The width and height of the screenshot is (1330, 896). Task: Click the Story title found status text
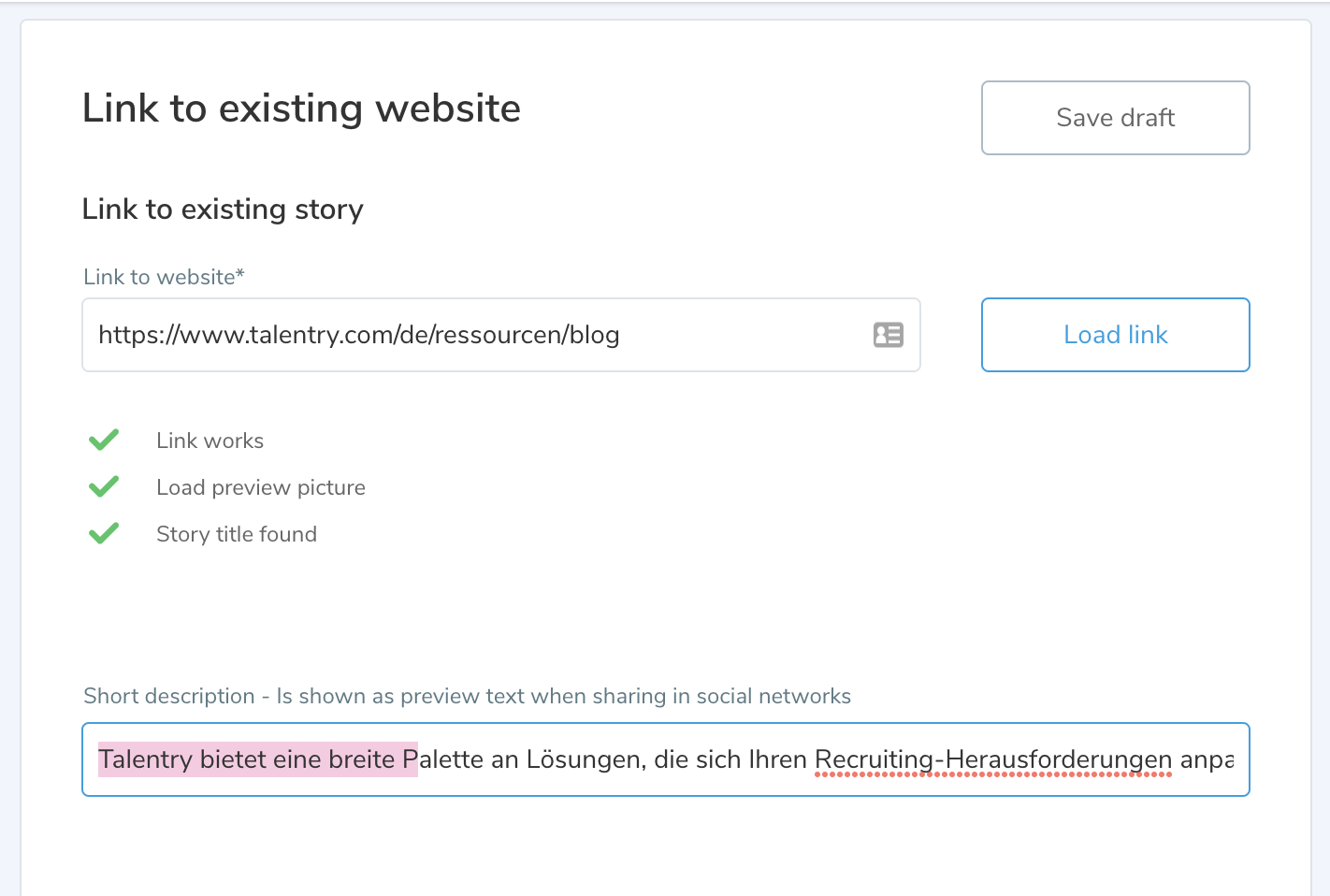click(x=236, y=534)
